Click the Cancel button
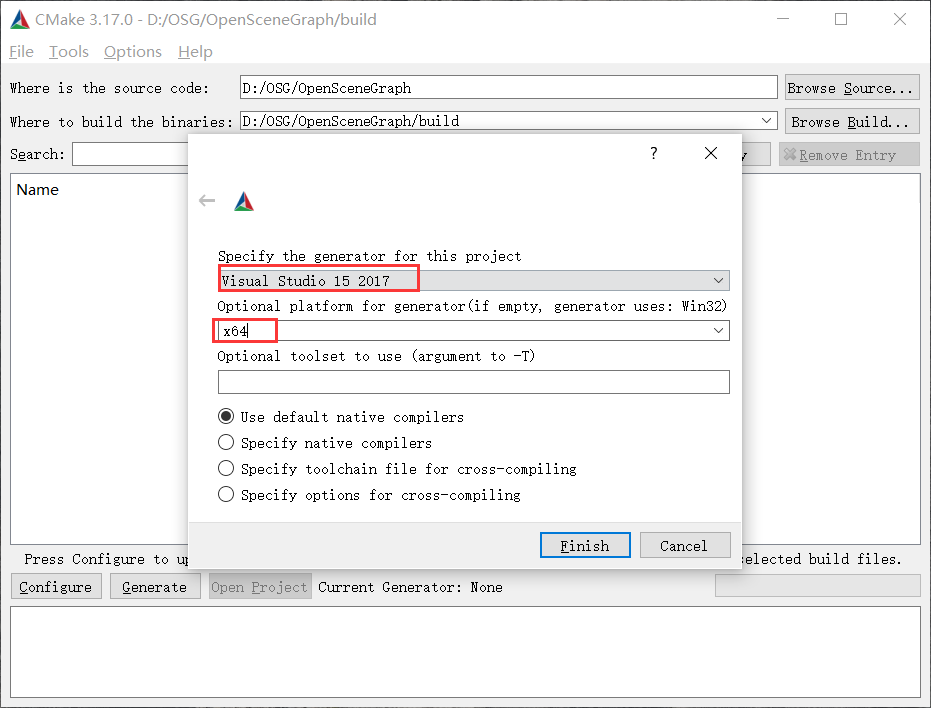Image resolution: width=931 pixels, height=708 pixels. tap(685, 545)
